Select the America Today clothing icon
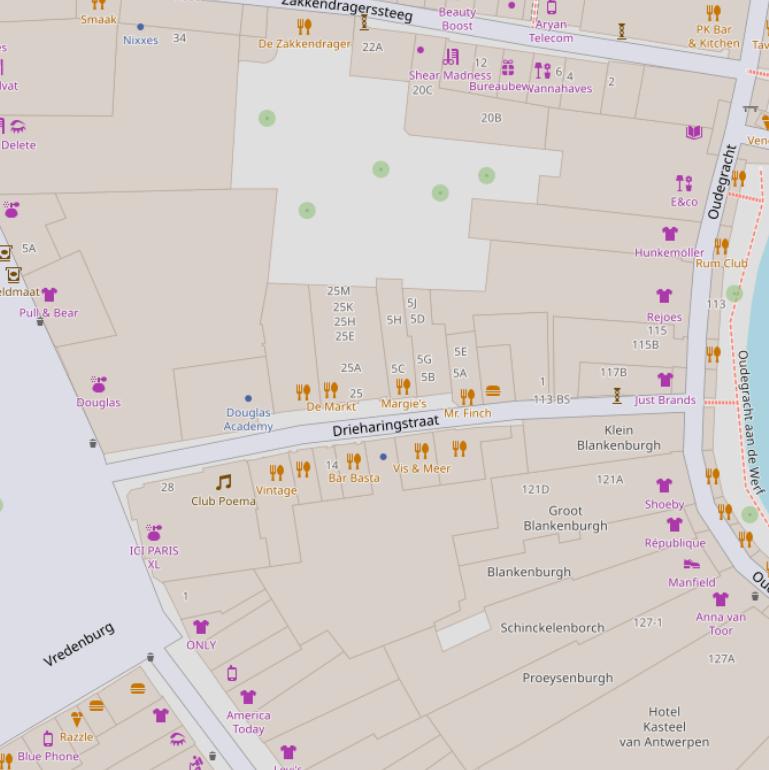The height and width of the screenshot is (770, 769). point(248,697)
